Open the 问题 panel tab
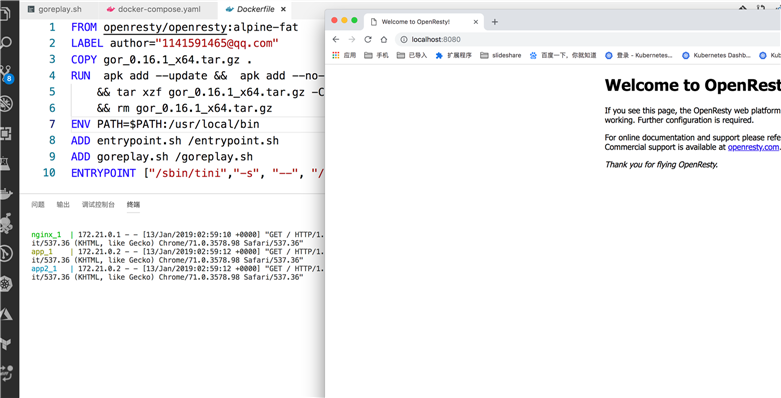The image size is (781, 398). [38, 204]
